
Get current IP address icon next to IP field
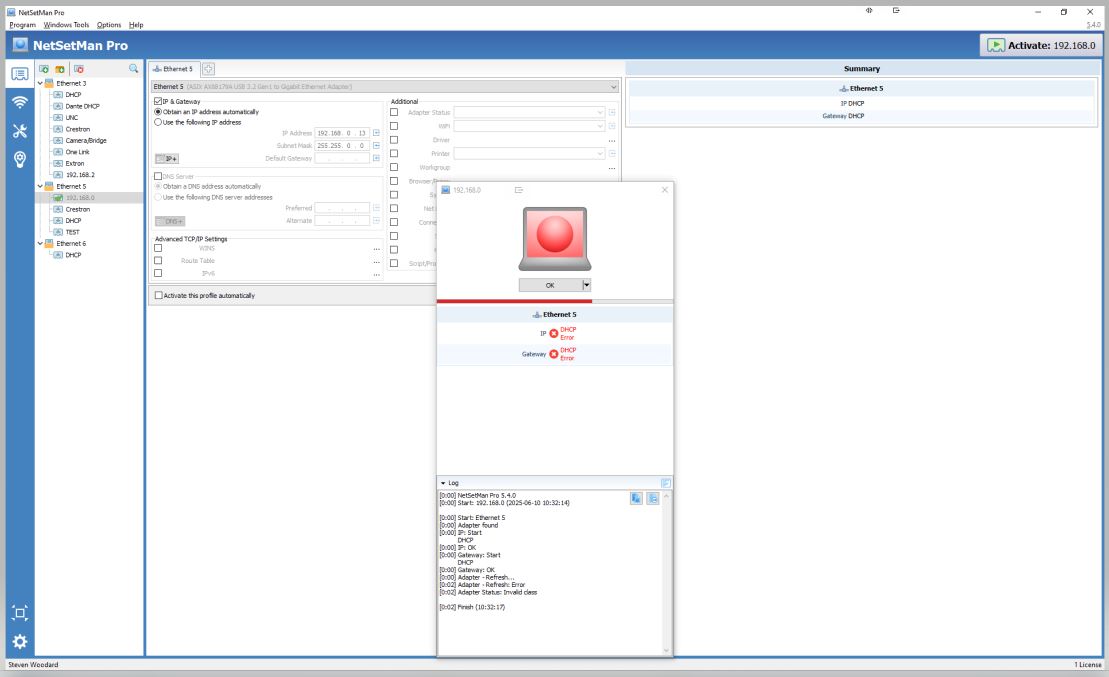click(x=376, y=133)
